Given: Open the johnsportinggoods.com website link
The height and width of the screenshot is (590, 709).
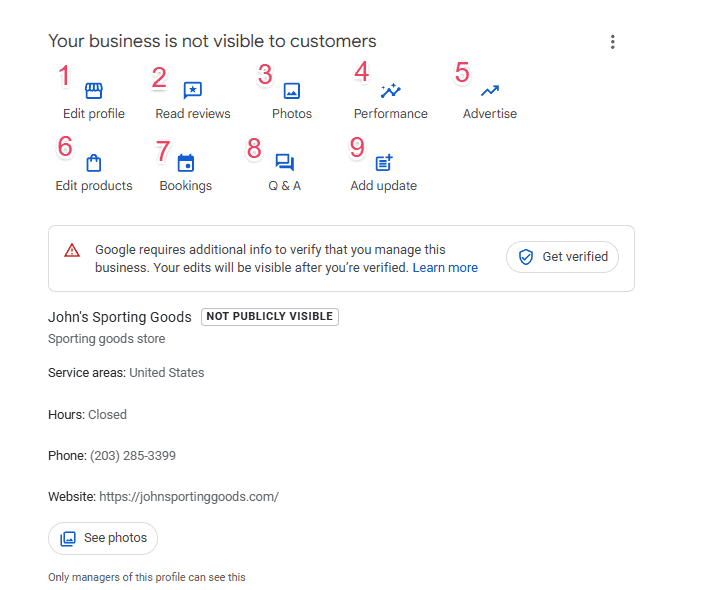Looking at the screenshot, I should [x=189, y=496].
